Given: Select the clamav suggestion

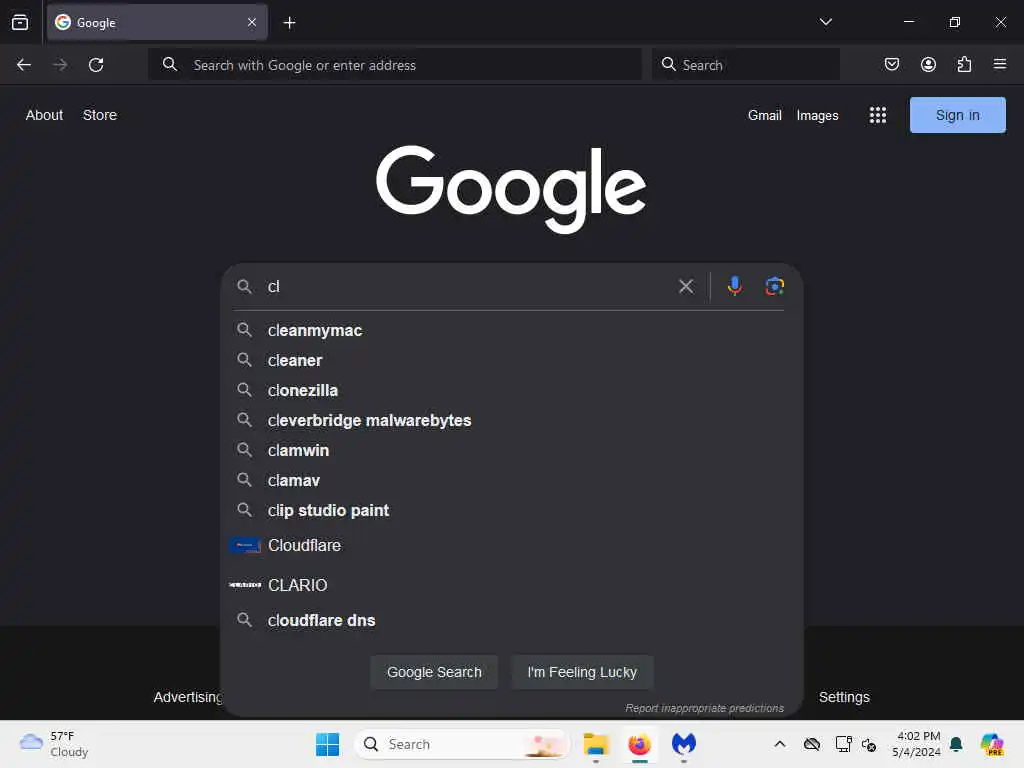Looking at the screenshot, I should (x=511, y=481).
